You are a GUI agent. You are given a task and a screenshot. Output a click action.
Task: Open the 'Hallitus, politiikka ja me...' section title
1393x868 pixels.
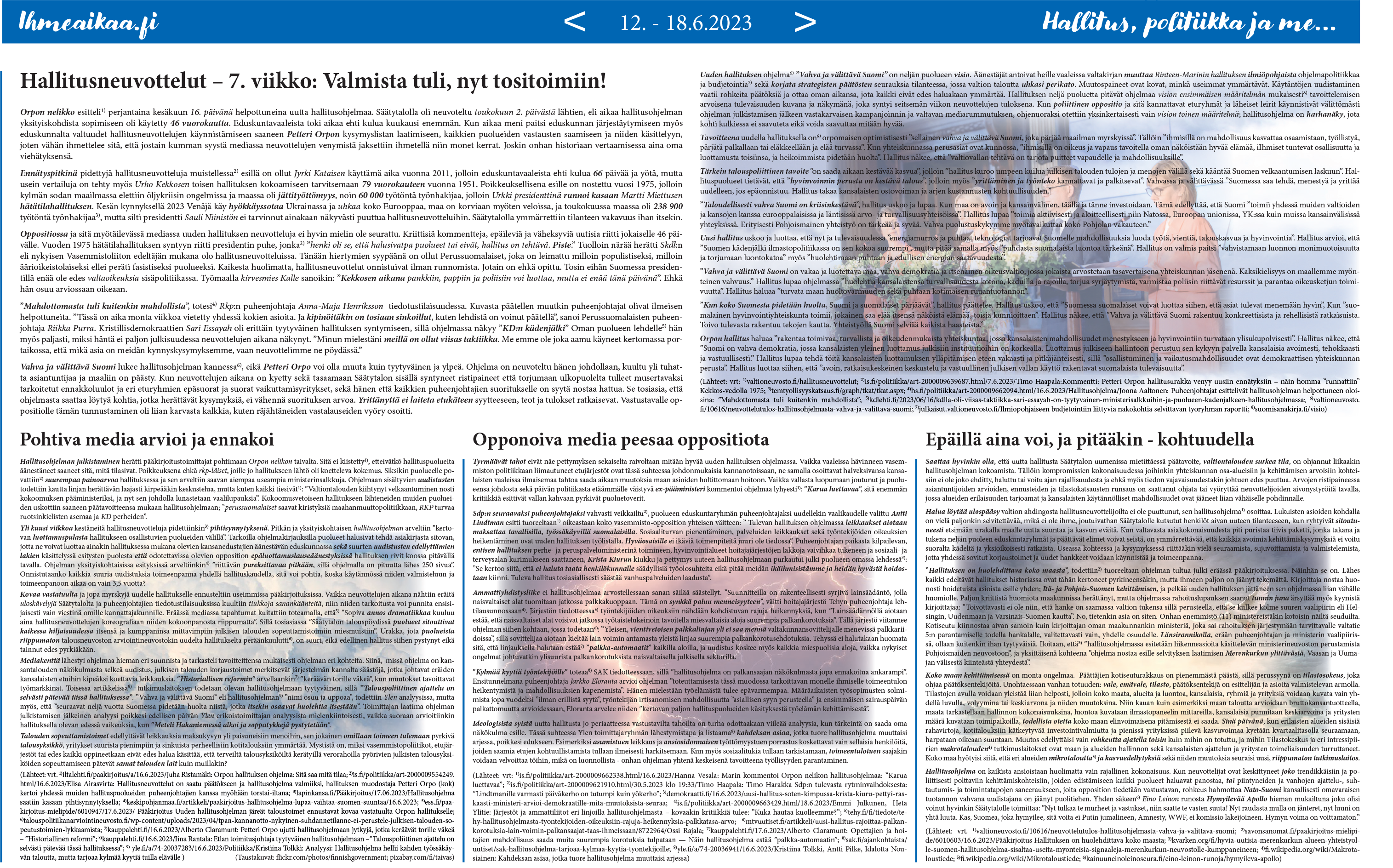(x=1189, y=23)
